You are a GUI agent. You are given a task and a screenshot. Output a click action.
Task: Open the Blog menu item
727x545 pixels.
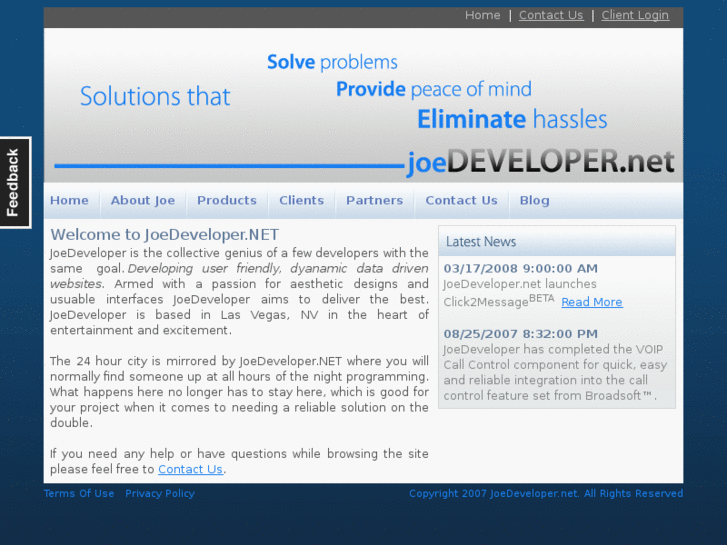[x=534, y=200]
